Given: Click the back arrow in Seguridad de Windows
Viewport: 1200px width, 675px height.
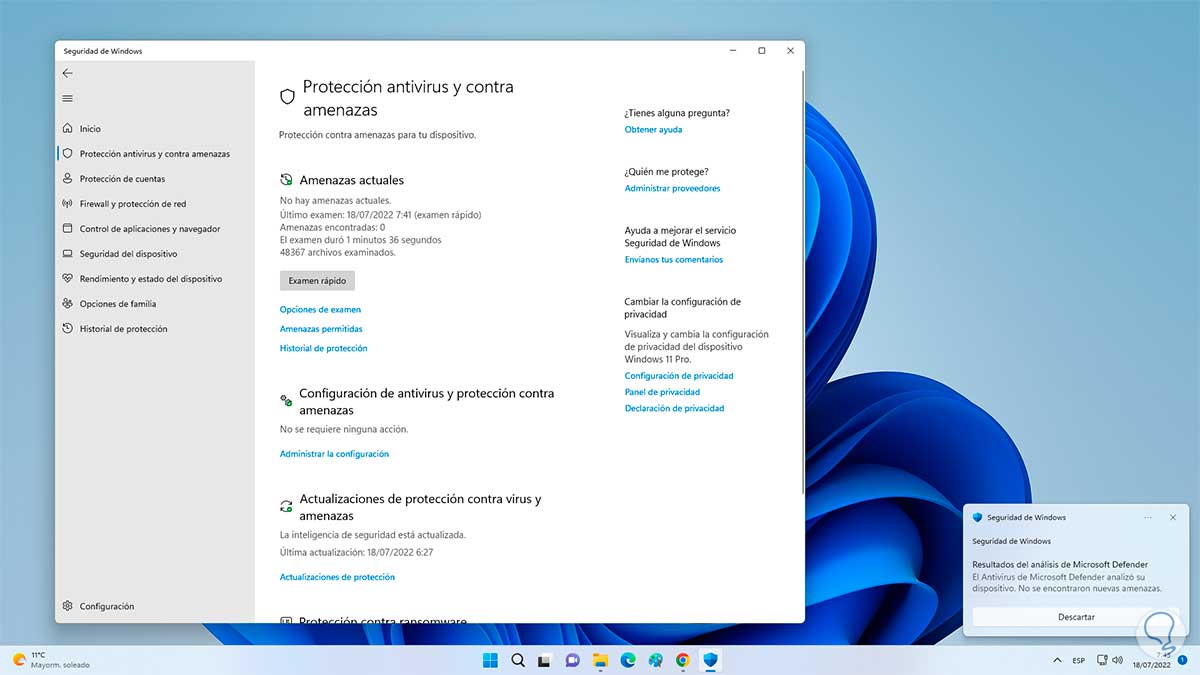Looking at the screenshot, I should (x=67, y=73).
